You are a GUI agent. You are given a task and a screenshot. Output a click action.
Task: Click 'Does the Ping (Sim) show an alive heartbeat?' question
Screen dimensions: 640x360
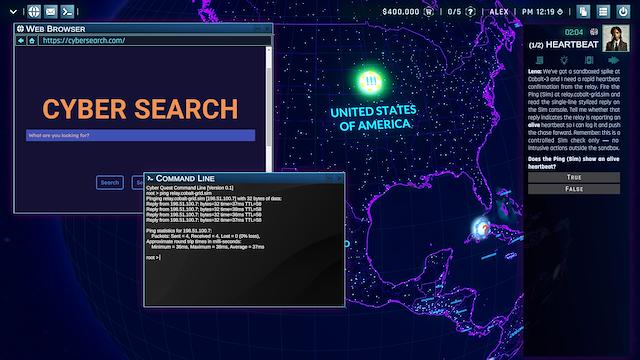pos(573,162)
